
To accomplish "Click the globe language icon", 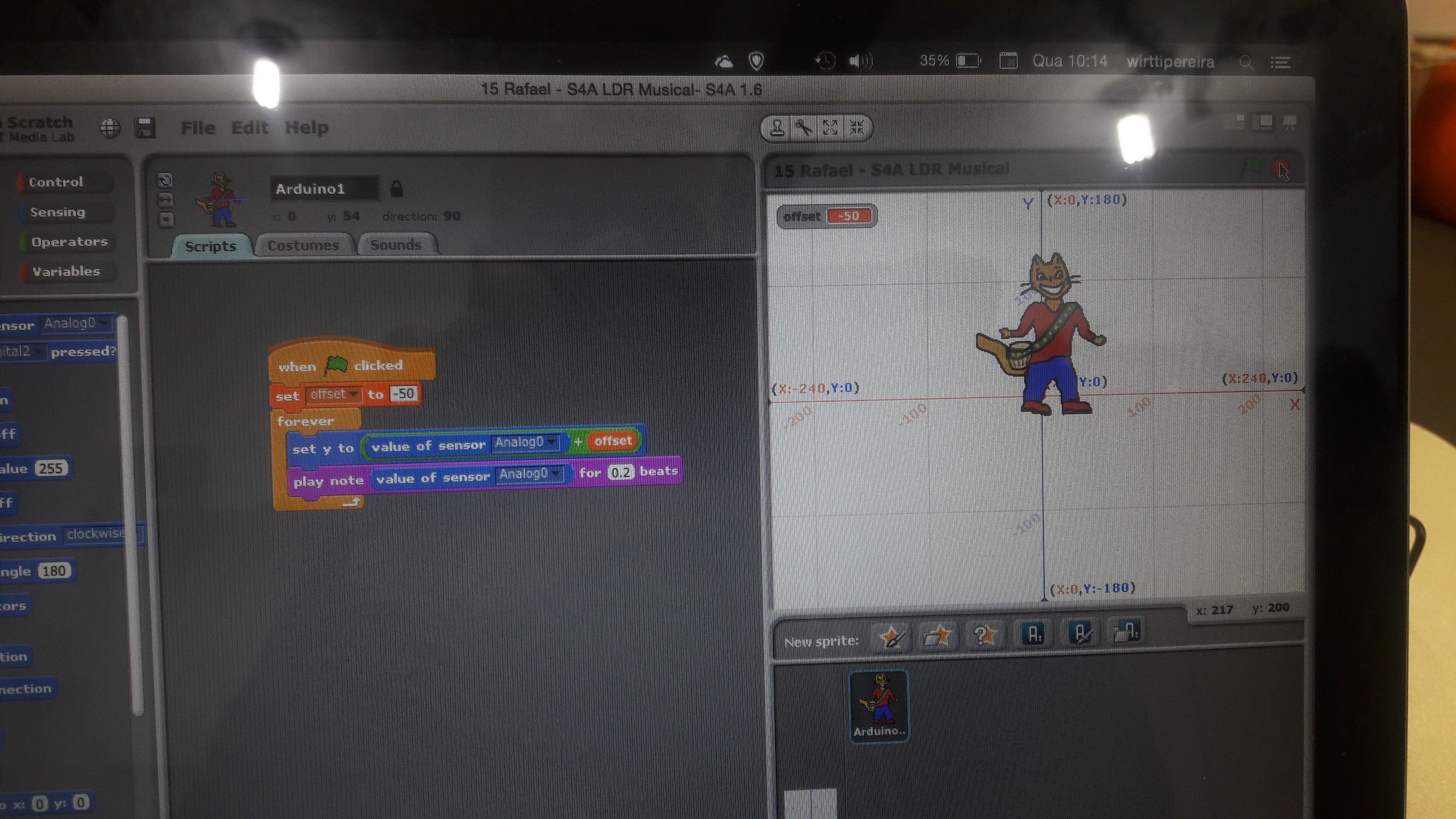I will (x=110, y=128).
